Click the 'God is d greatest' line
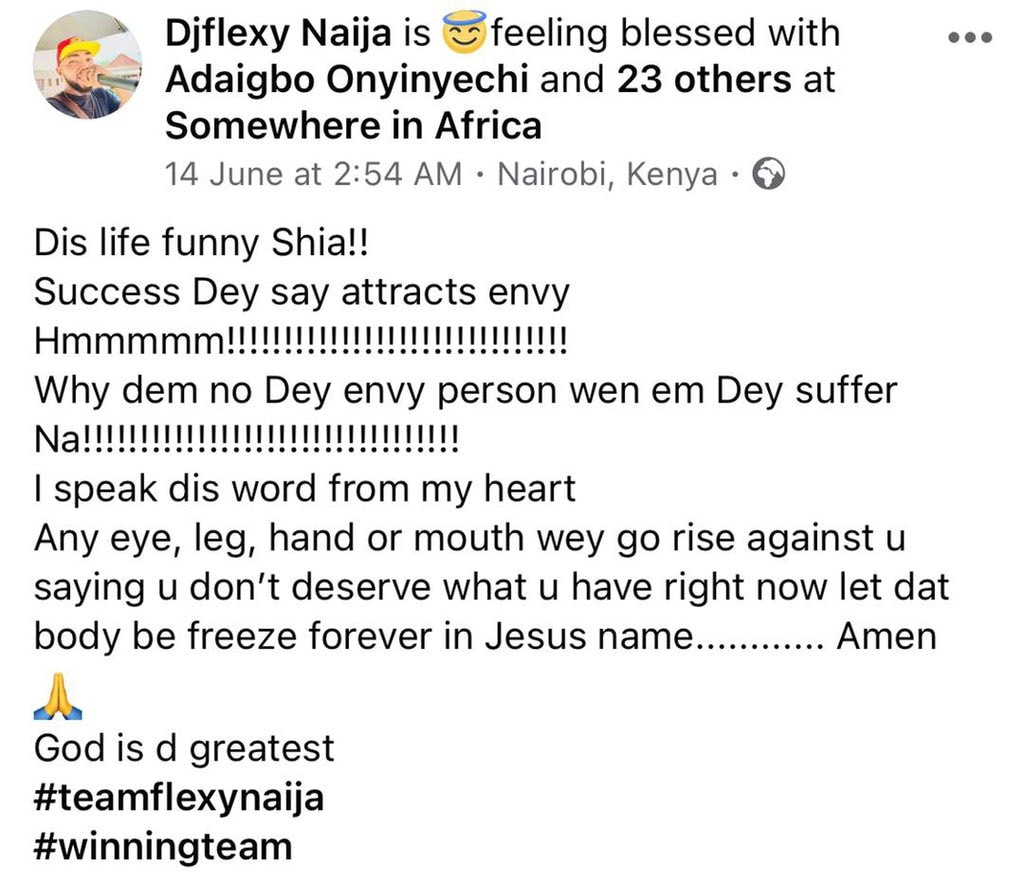1024x884 pixels. point(184,748)
